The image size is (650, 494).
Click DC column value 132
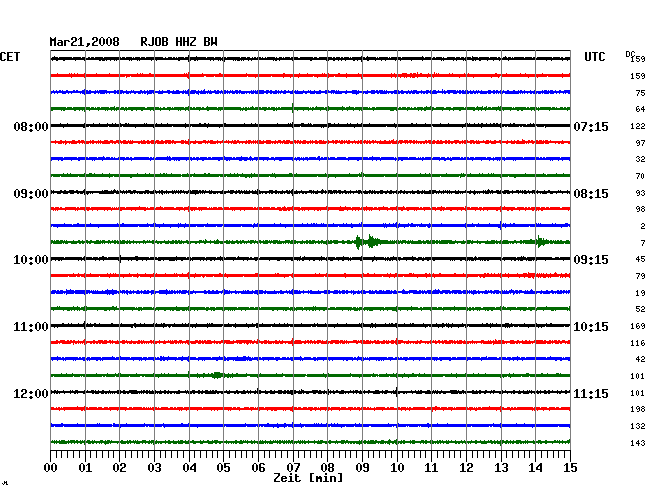pos(638,426)
